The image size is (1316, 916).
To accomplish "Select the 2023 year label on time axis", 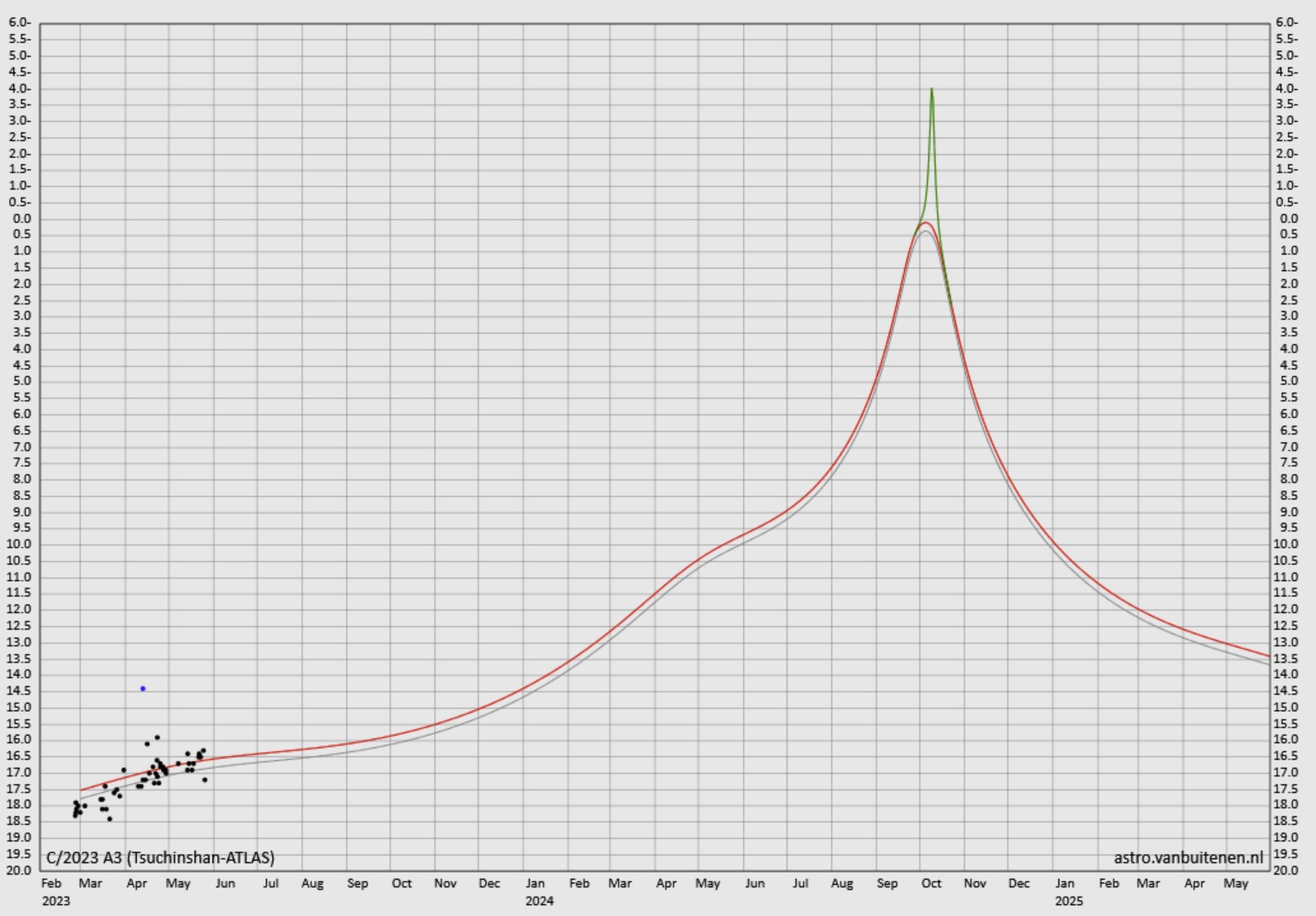I will coord(55,901).
